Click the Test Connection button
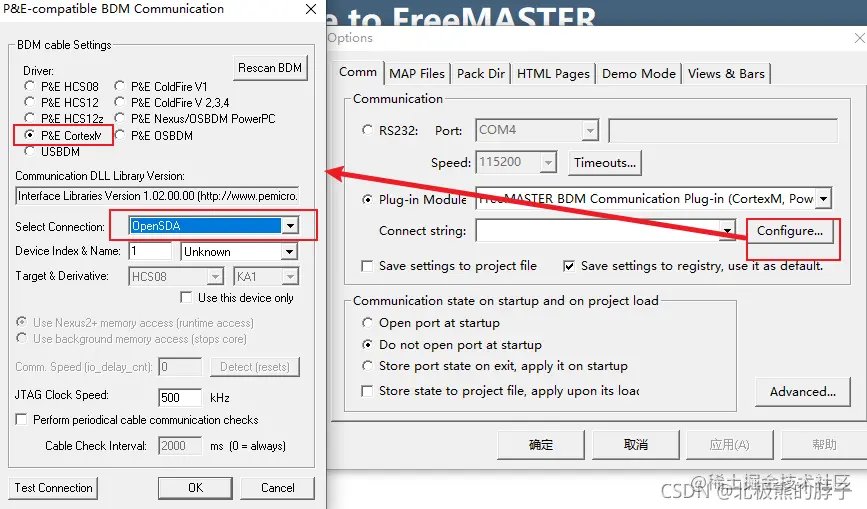 pos(53,487)
